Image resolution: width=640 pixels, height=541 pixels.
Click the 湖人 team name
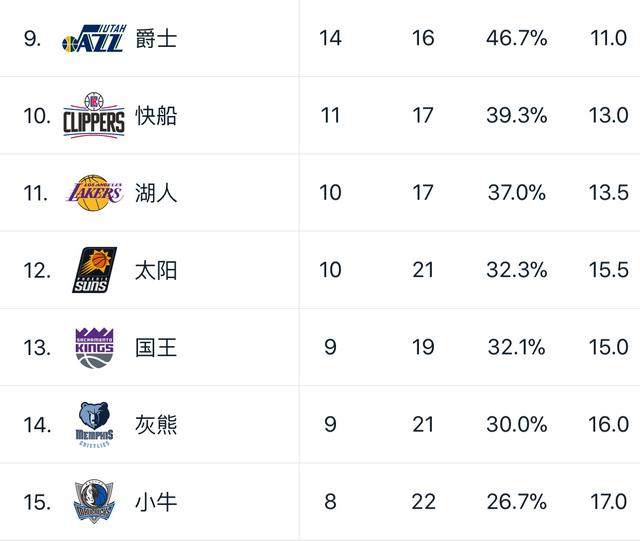[x=156, y=193]
